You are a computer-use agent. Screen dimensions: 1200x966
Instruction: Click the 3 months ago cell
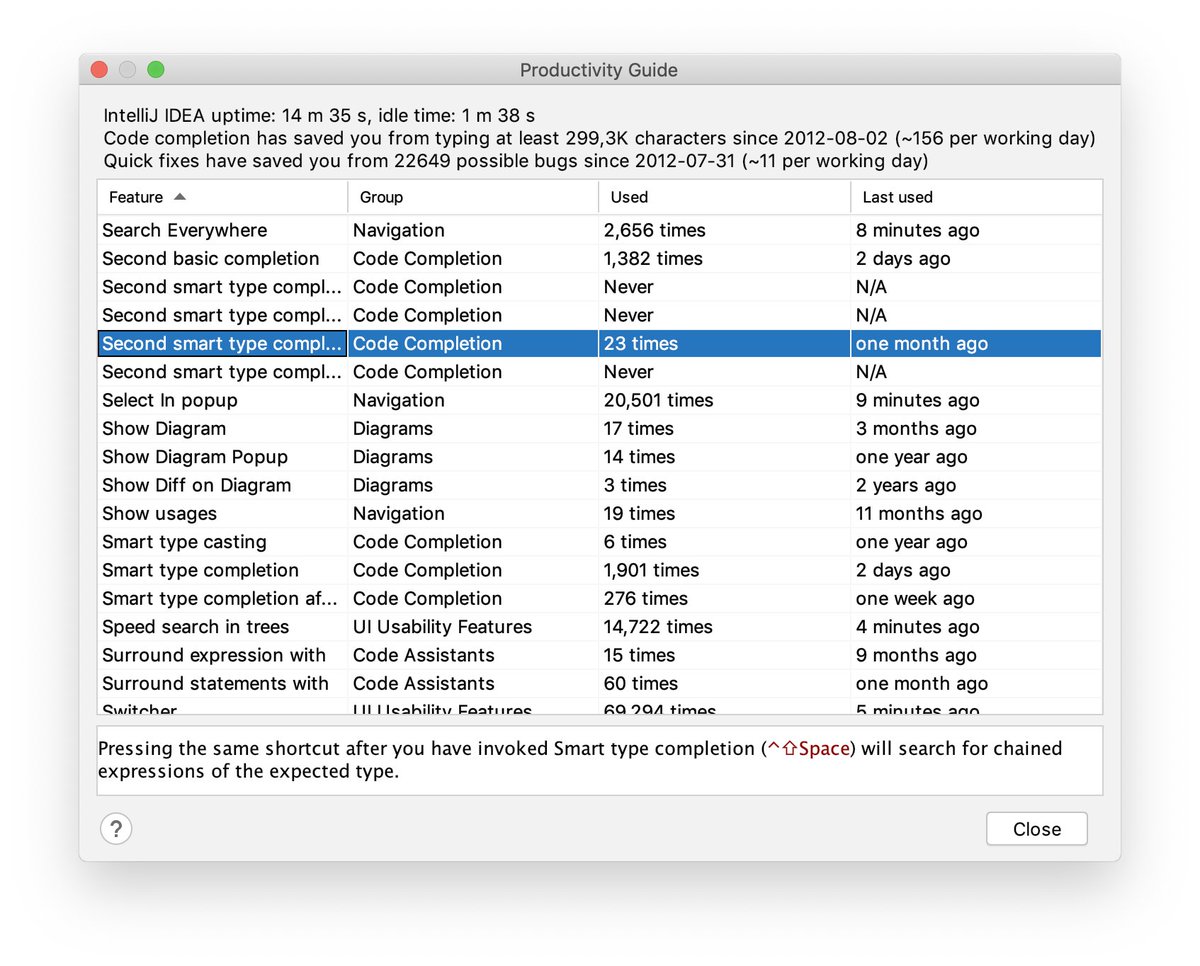tap(976, 428)
